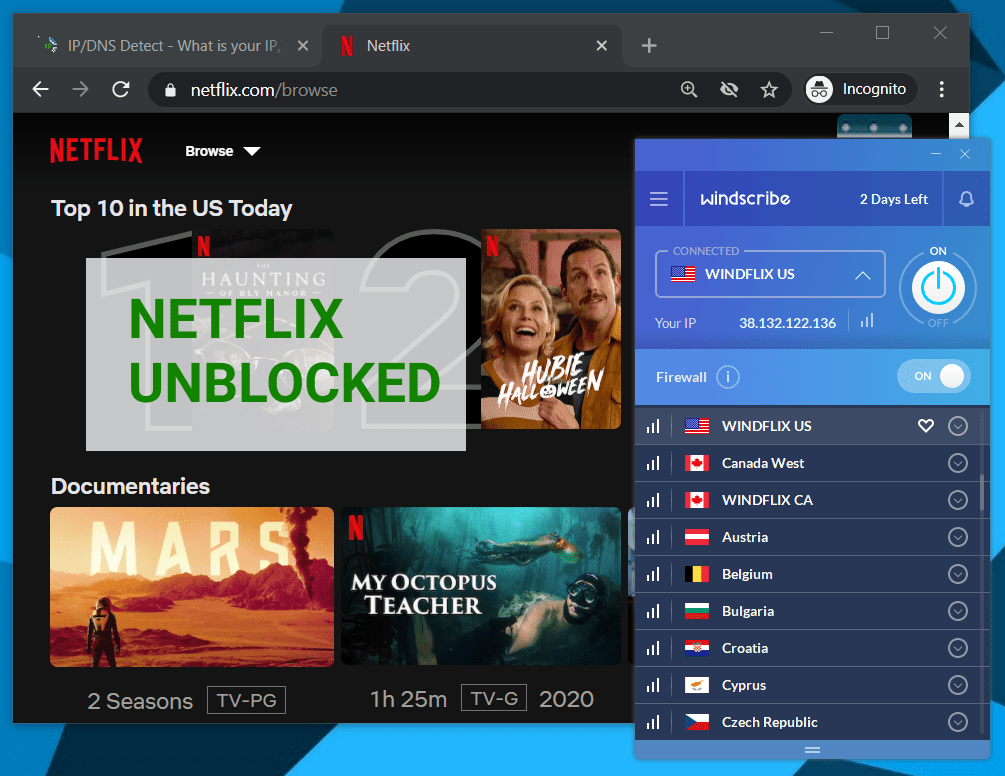Click the Austria flag icon
1005x776 pixels.
(x=697, y=537)
